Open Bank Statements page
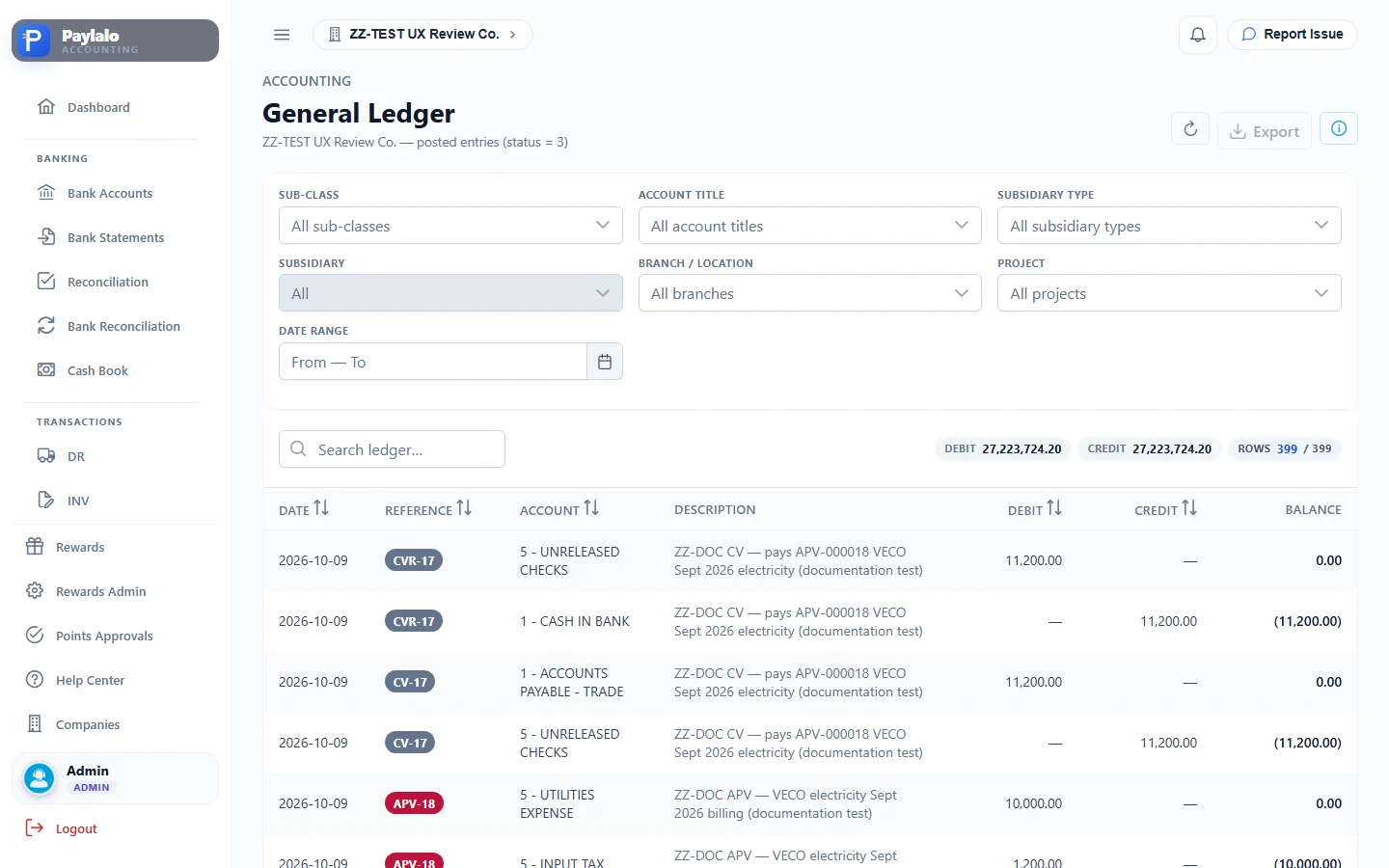Viewport: 1389px width, 868px height. pos(100,237)
